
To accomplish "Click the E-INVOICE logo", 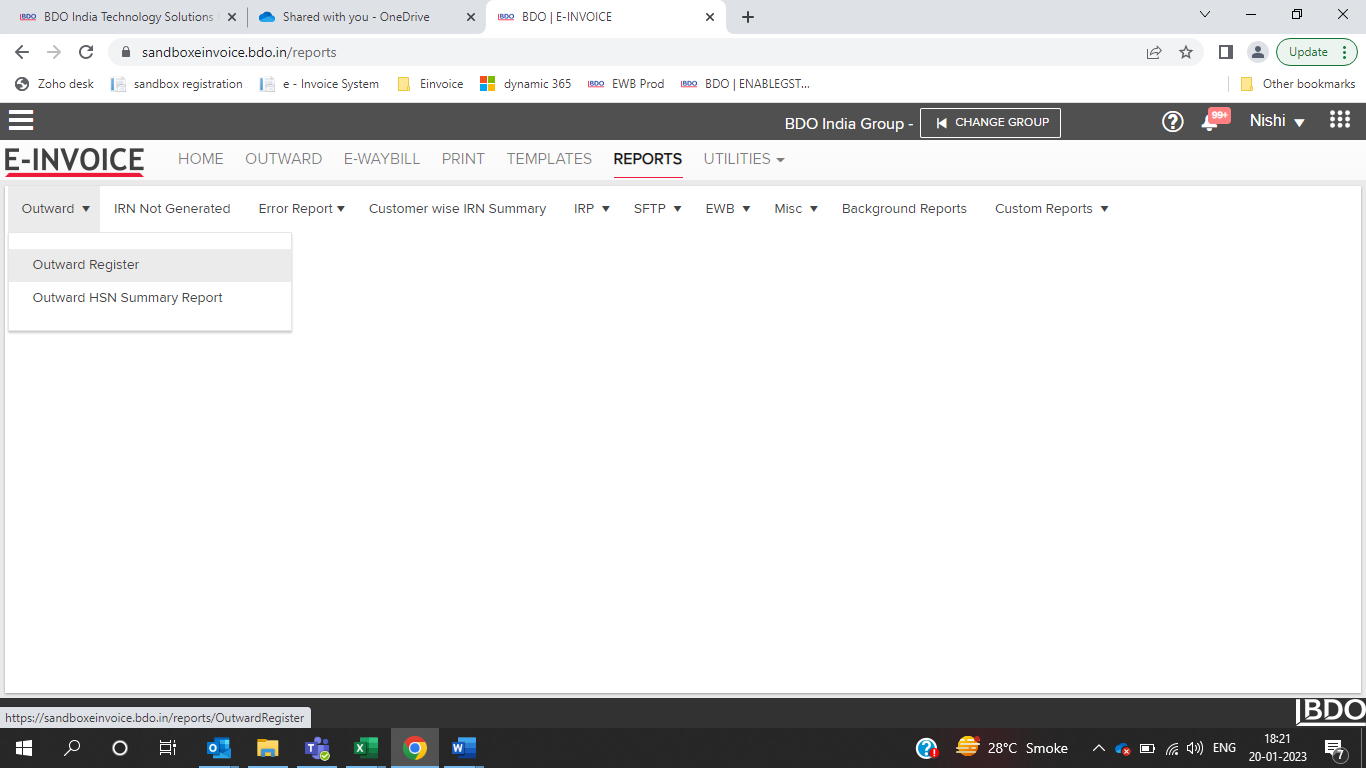I will coord(73,161).
